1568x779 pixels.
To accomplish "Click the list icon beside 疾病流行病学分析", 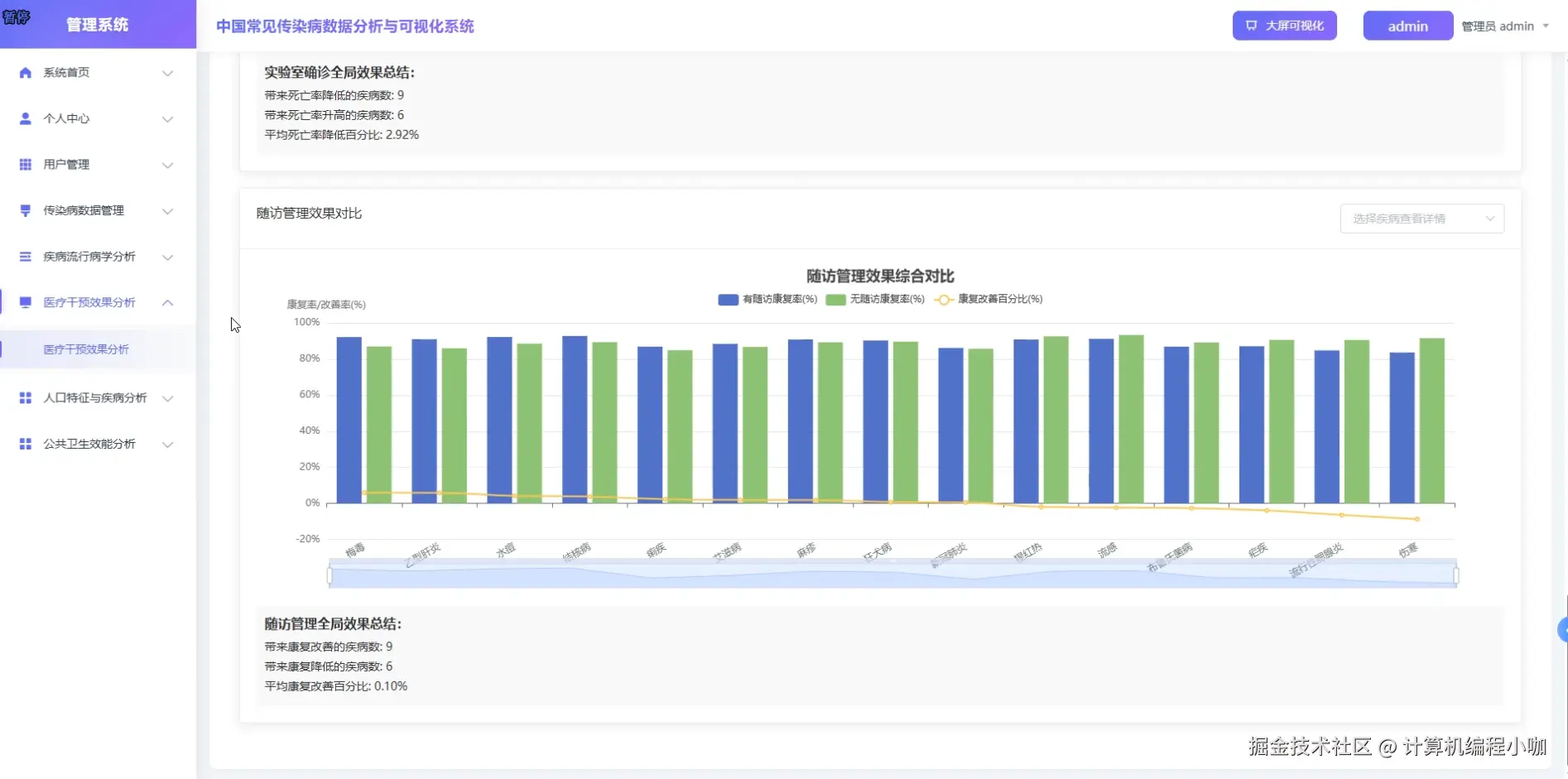I will 26,257.
